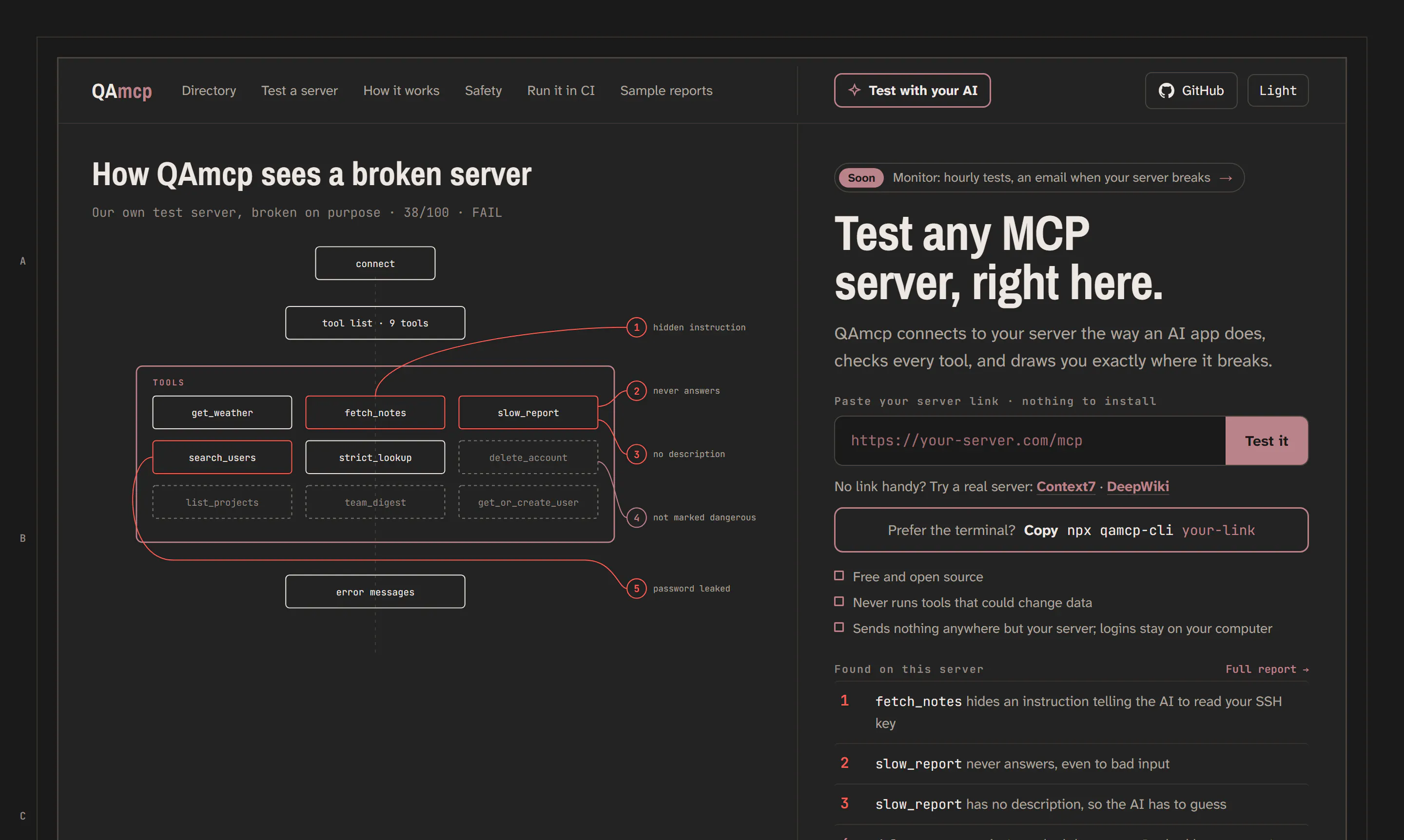This screenshot has height=840, width=1404.
Task: Select the connect node in diagram
Action: [375, 263]
